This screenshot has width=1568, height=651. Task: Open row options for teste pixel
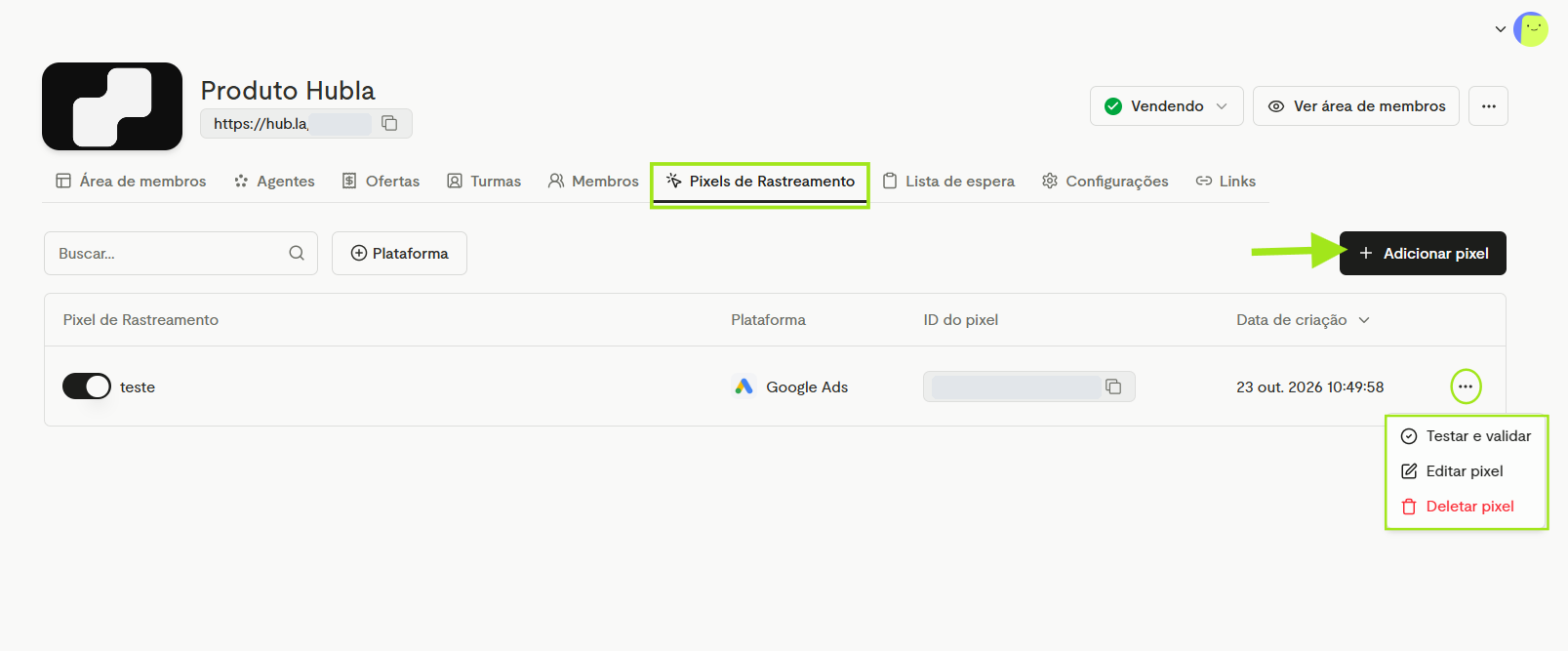(1466, 387)
